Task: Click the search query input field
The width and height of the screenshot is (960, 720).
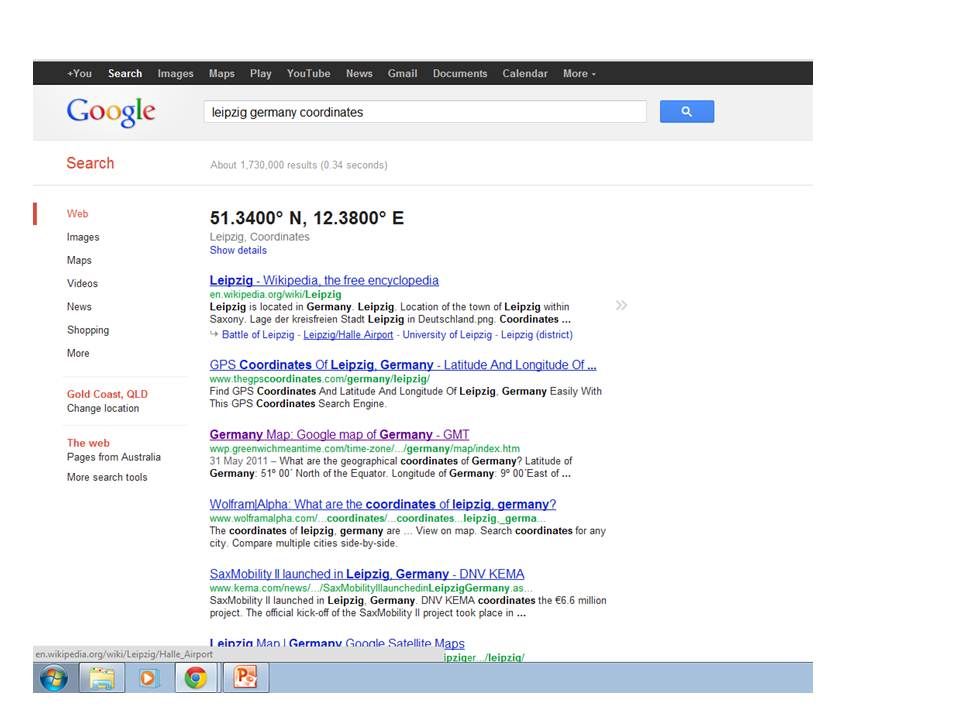Action: point(425,112)
